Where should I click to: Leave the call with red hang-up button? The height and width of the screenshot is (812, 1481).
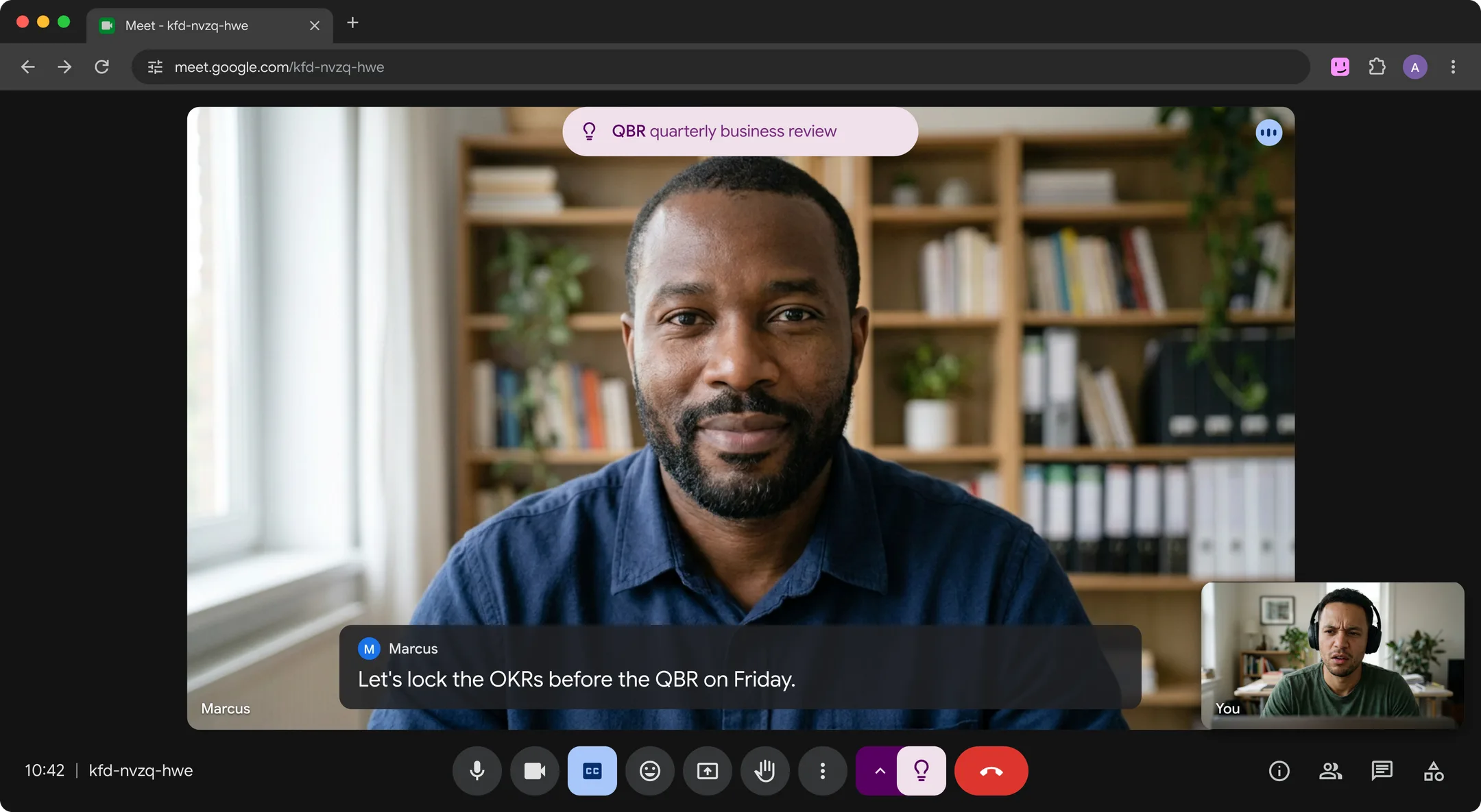991,771
